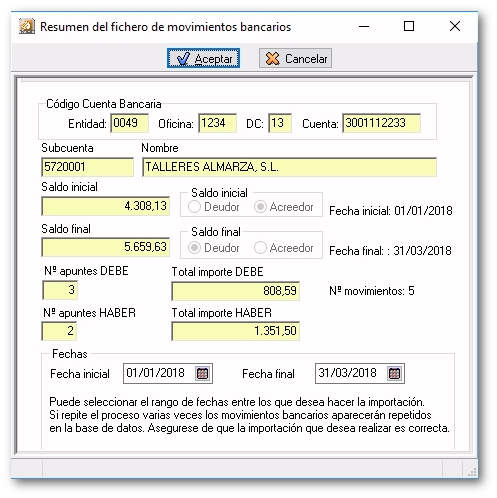
Task: Select Acreedor under Saldo final
Action: [283, 248]
